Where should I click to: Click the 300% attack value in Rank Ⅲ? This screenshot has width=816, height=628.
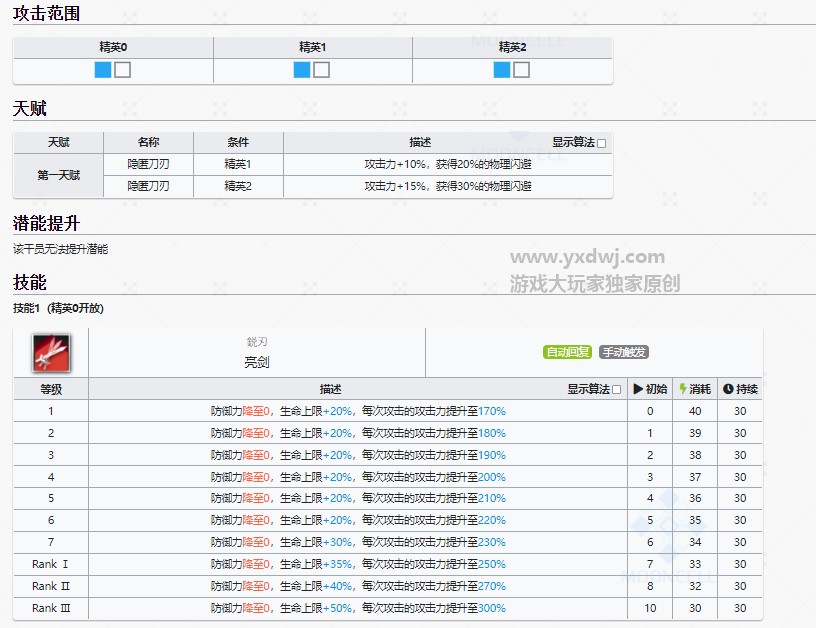coord(490,608)
